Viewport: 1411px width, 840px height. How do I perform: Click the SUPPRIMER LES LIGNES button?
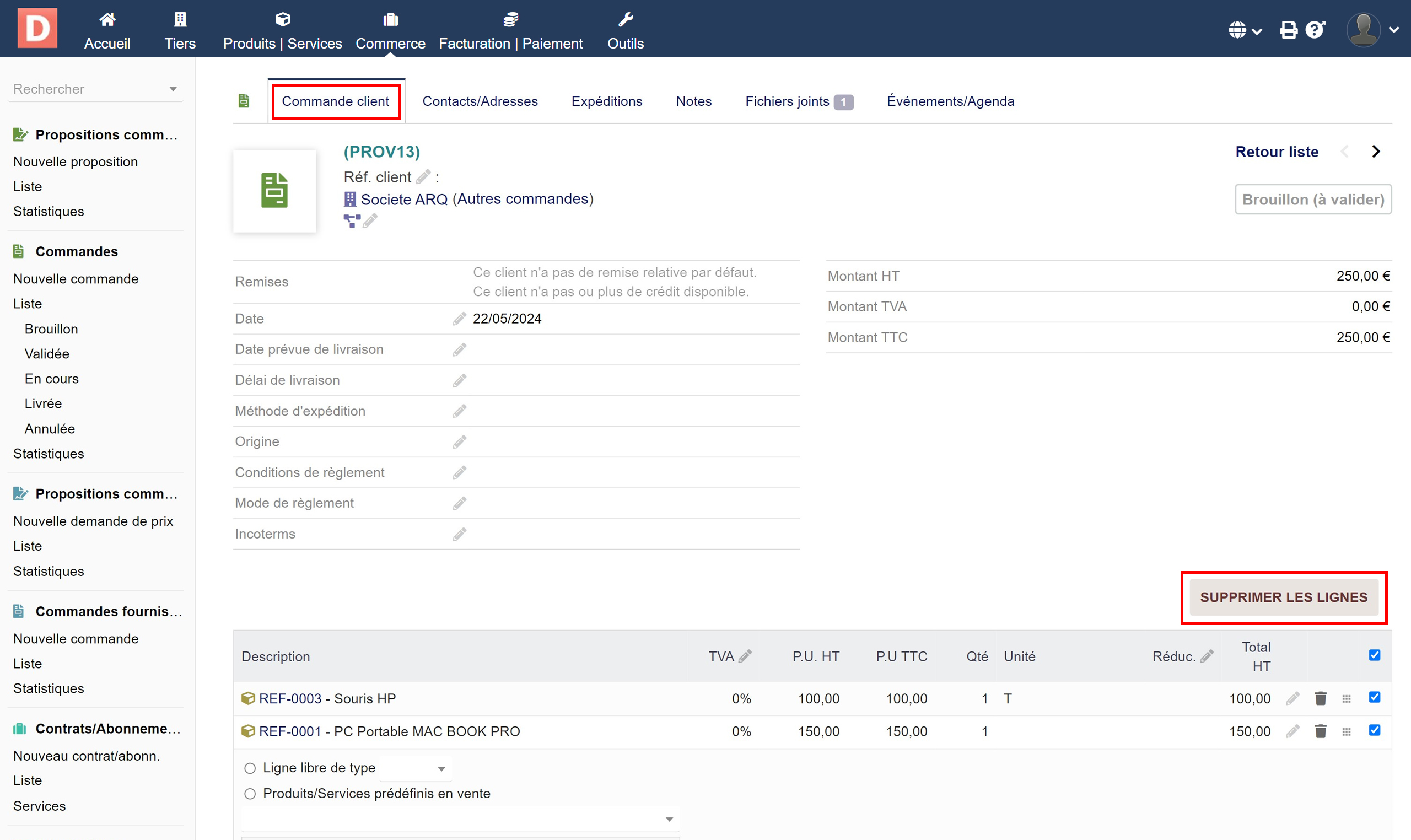coord(1283,597)
